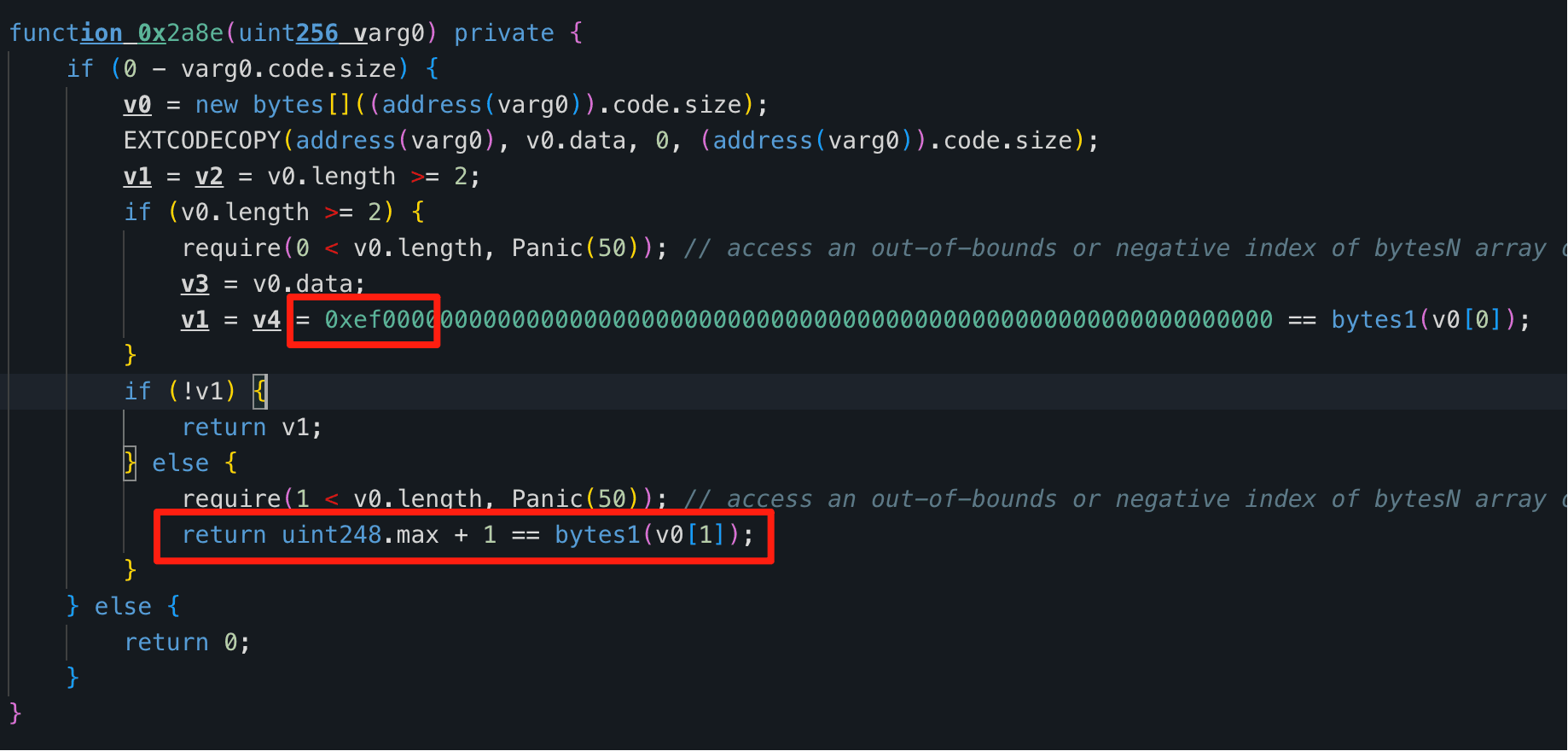
Task: Select the EXTCODECOPY call keyword
Action: (202, 141)
